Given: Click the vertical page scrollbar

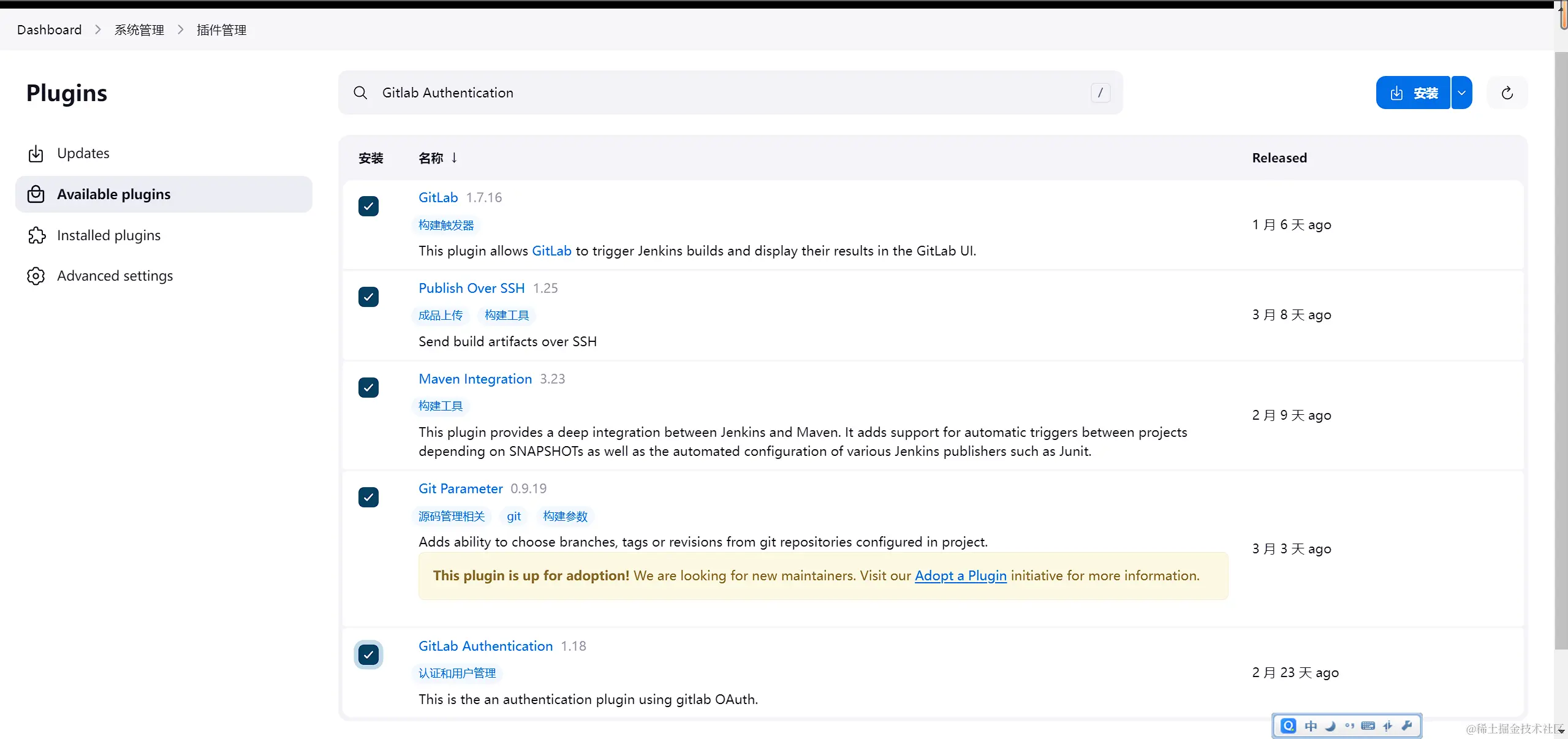Looking at the screenshot, I should [x=1560, y=349].
